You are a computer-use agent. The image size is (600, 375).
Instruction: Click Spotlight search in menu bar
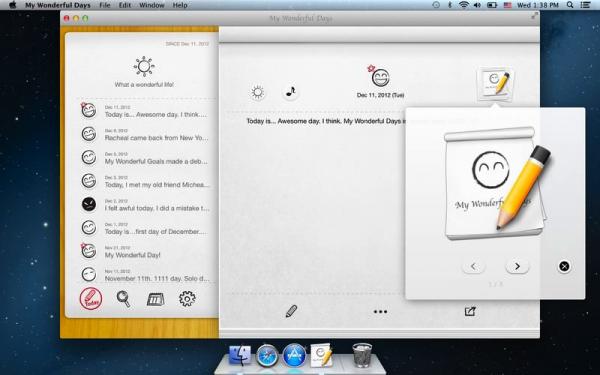[570, 5]
